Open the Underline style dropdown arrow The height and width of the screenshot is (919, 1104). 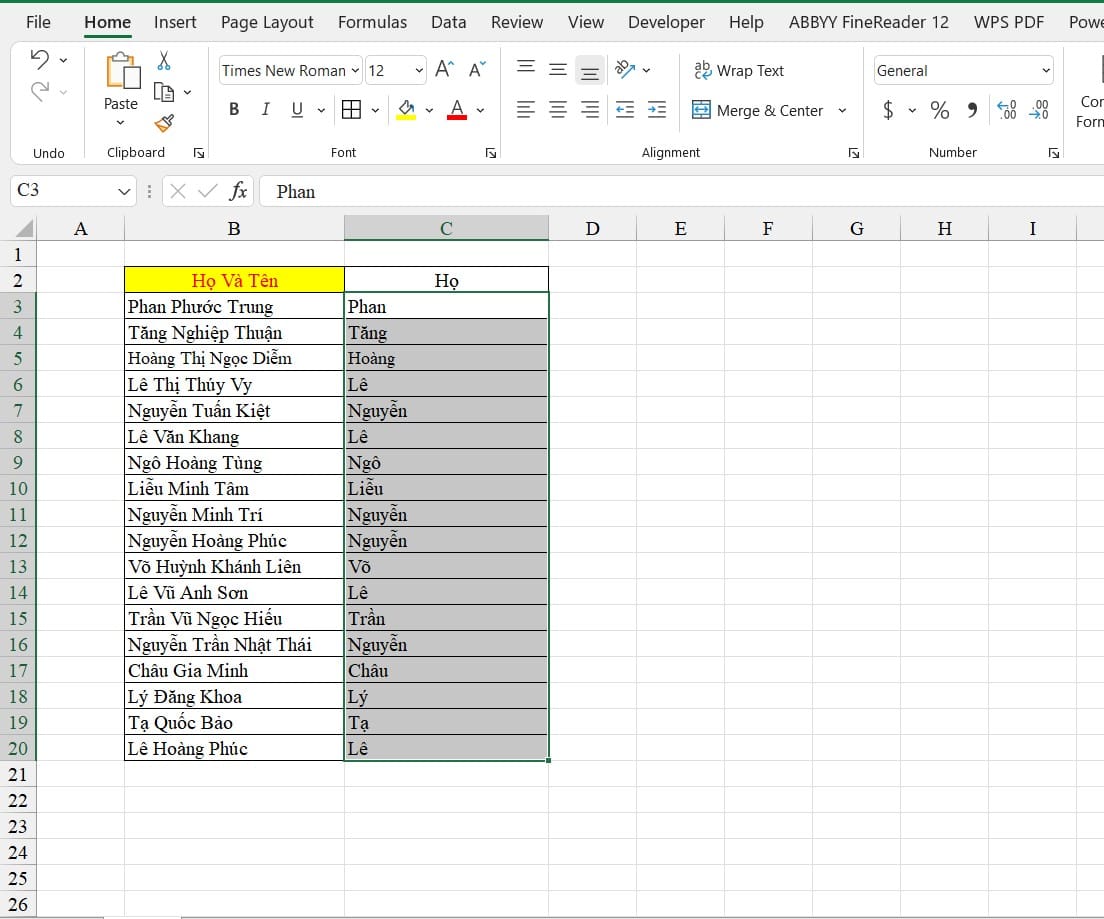point(321,110)
